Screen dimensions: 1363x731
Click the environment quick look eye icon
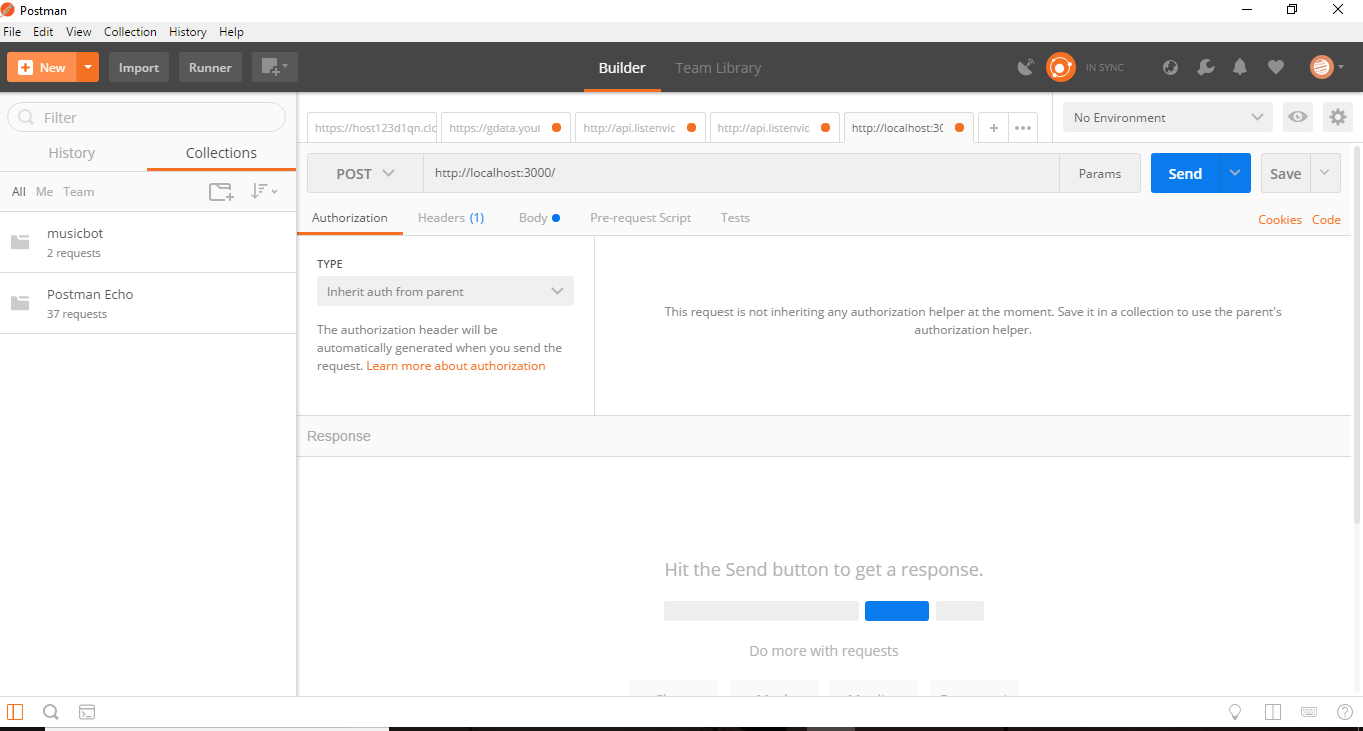point(1298,117)
